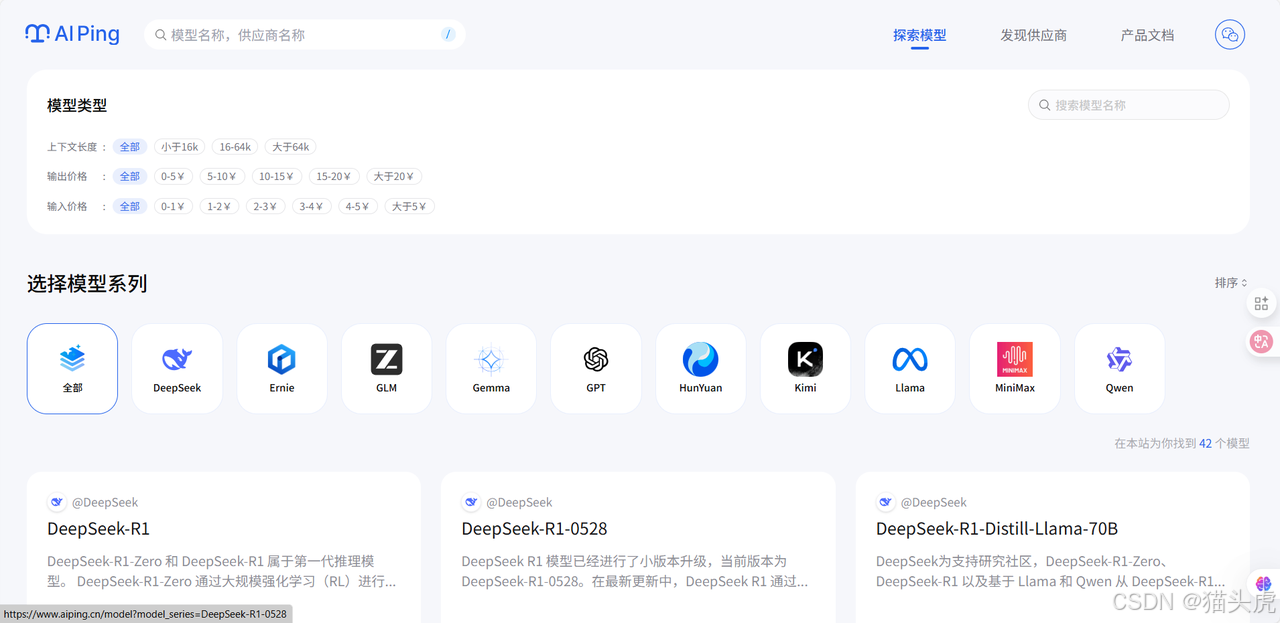Viewport: 1280px width, 623px height.
Task: Select 0-1¥ input price filter
Action: pyautogui.click(x=173, y=207)
